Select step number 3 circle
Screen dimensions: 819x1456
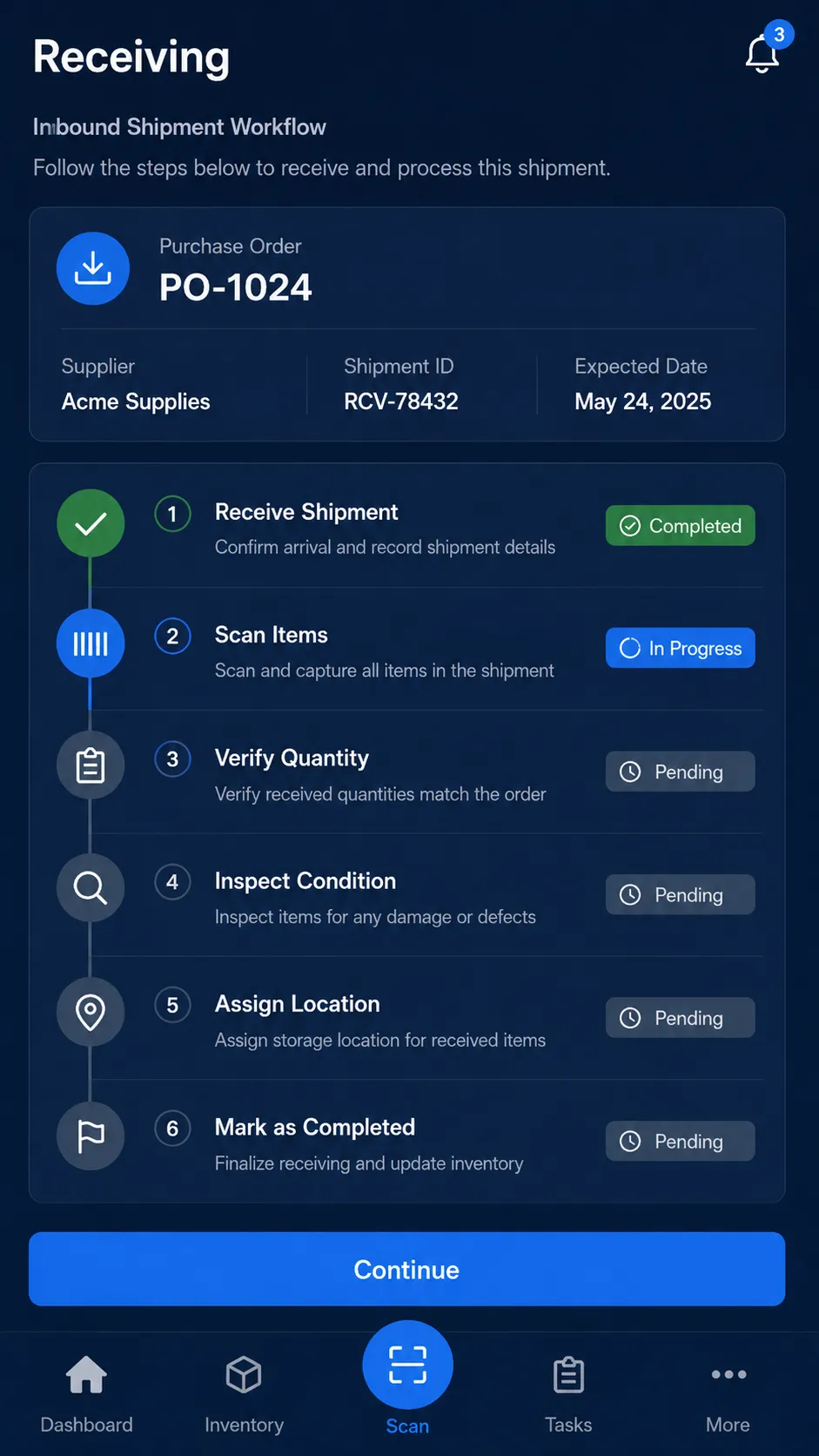[x=172, y=759]
